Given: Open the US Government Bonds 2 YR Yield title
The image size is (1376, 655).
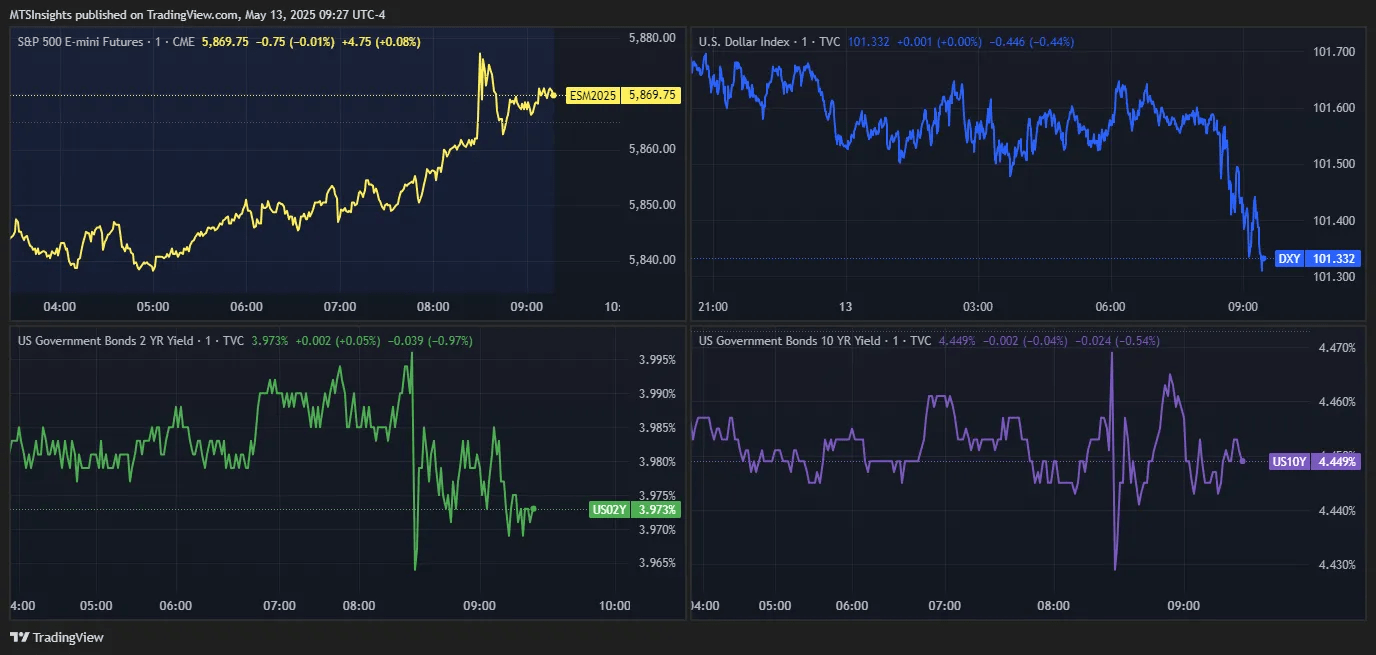Looking at the screenshot, I should pos(104,341).
